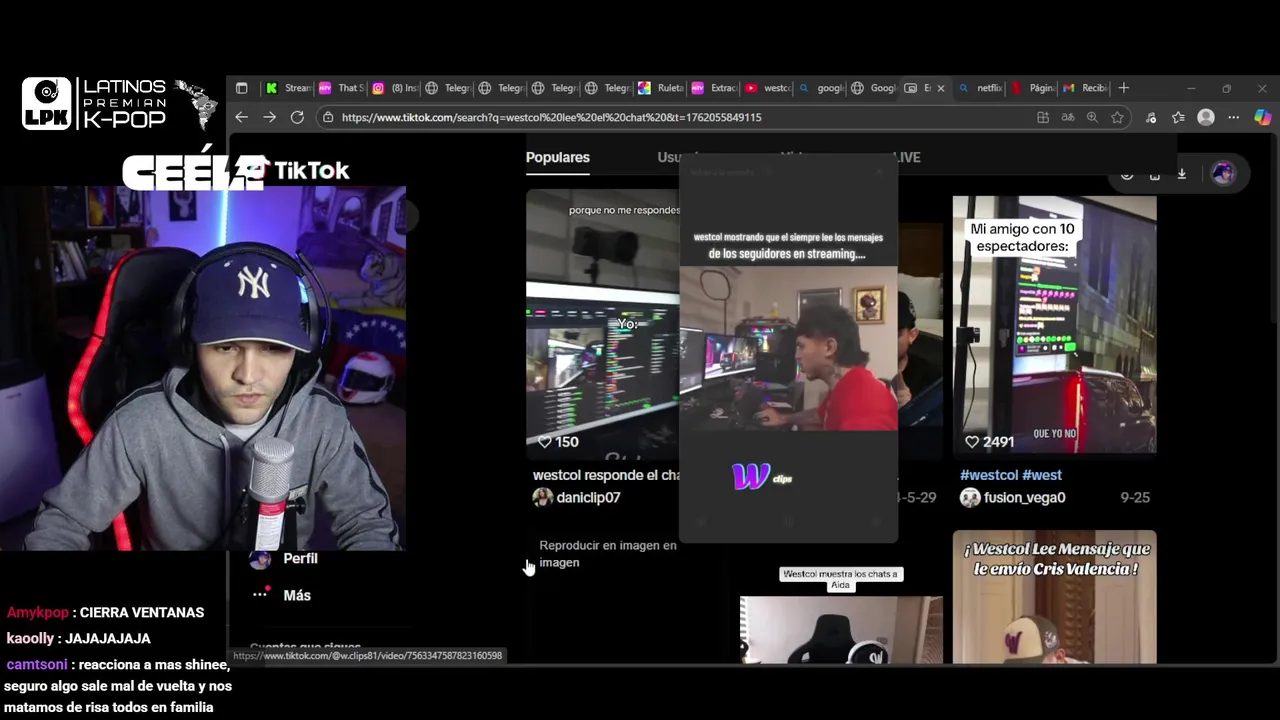
Task: Go forward in browser history
Action: coord(269,117)
